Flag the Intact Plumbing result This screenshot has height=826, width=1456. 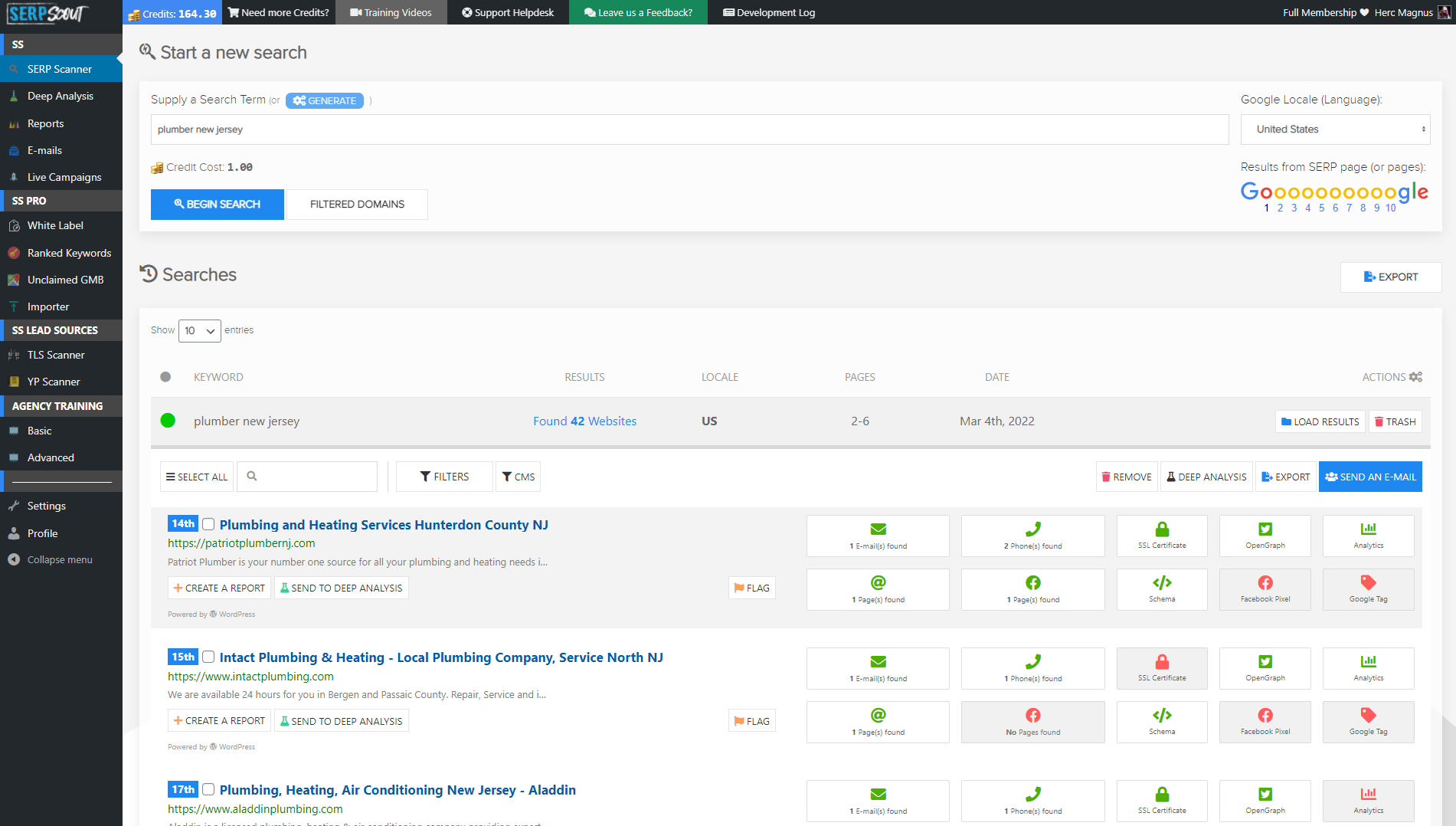[752, 721]
